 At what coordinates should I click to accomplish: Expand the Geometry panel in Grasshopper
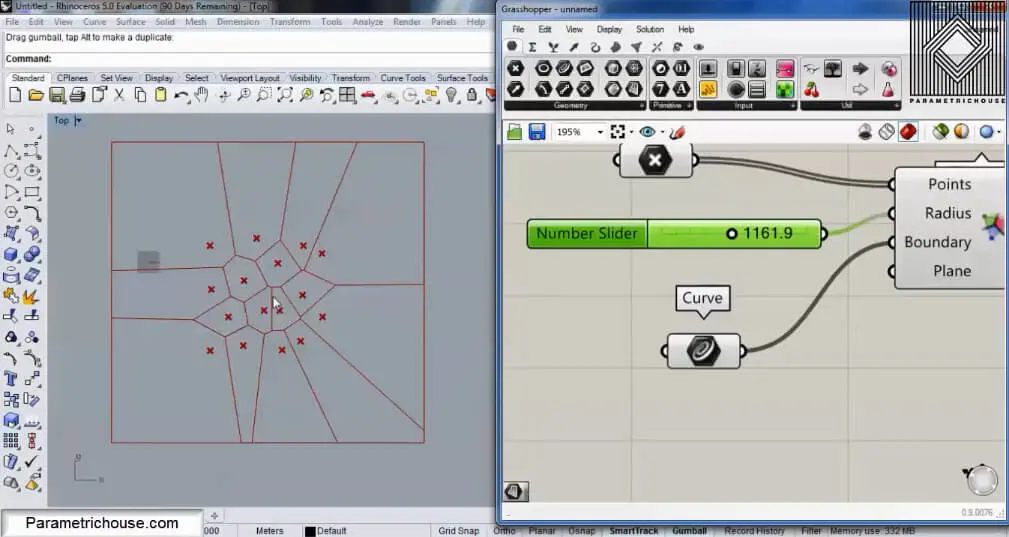click(x=642, y=105)
